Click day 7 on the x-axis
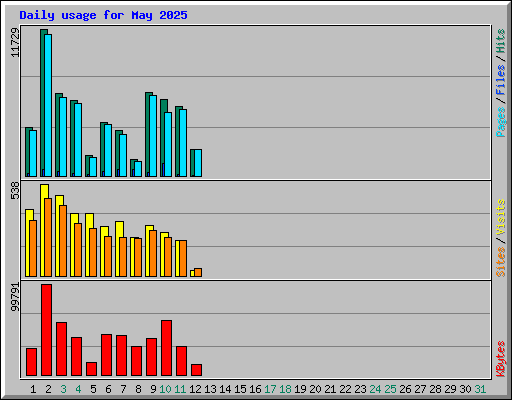512x400 pixels. (x=123, y=389)
